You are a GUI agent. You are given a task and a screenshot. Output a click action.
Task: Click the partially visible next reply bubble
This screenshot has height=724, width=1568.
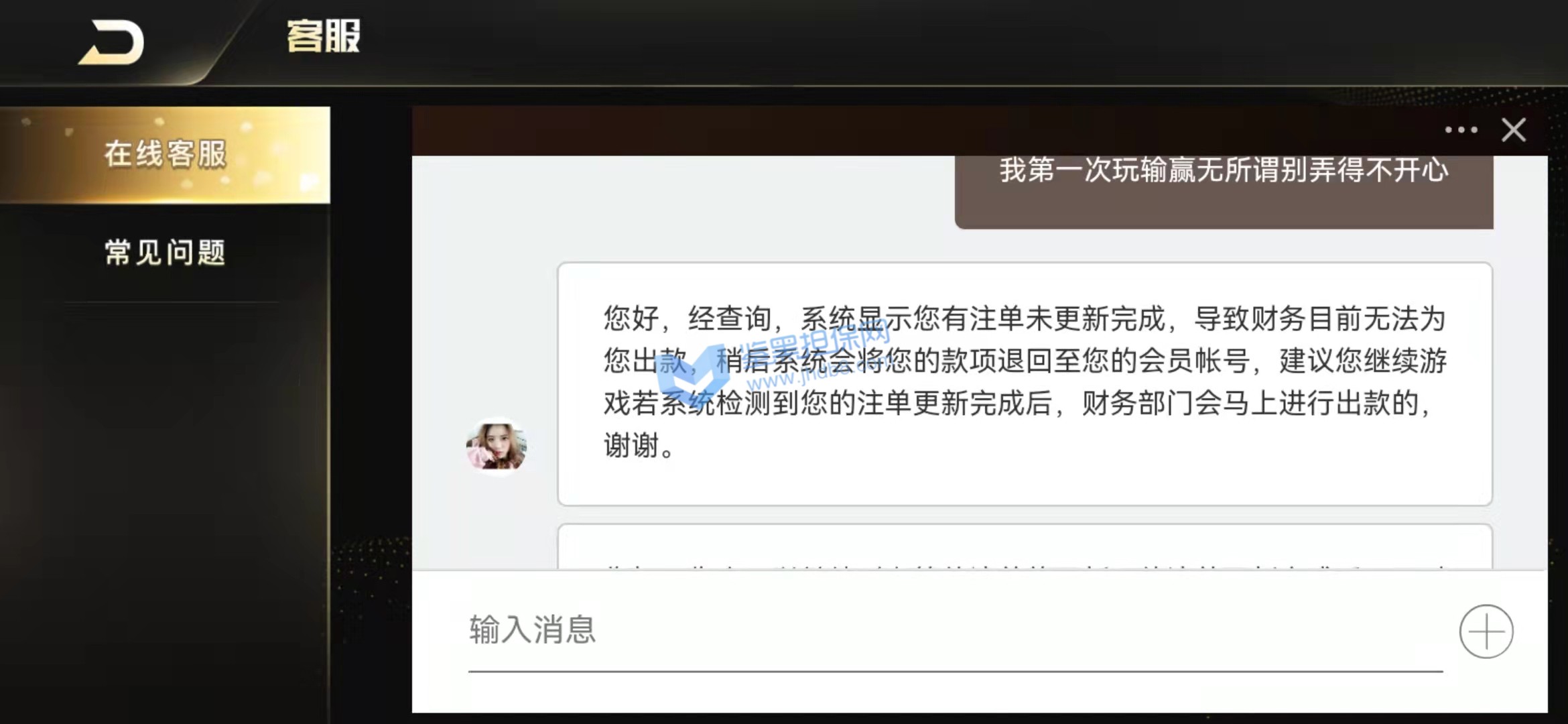(x=1025, y=547)
